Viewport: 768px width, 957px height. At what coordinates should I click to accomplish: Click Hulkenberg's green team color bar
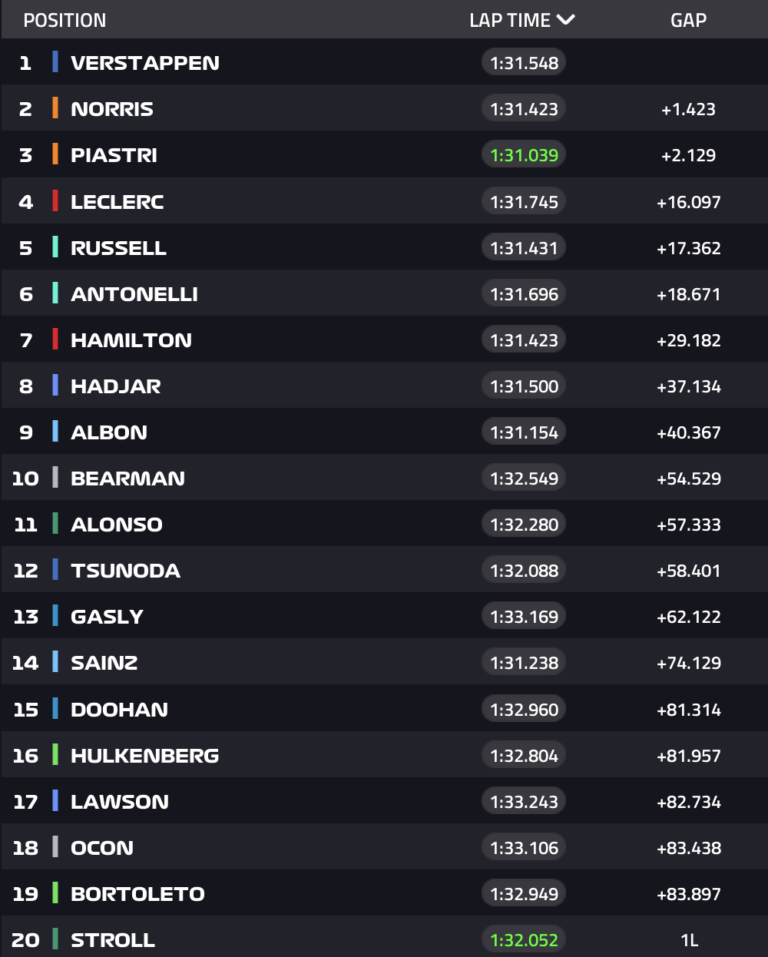click(x=55, y=755)
